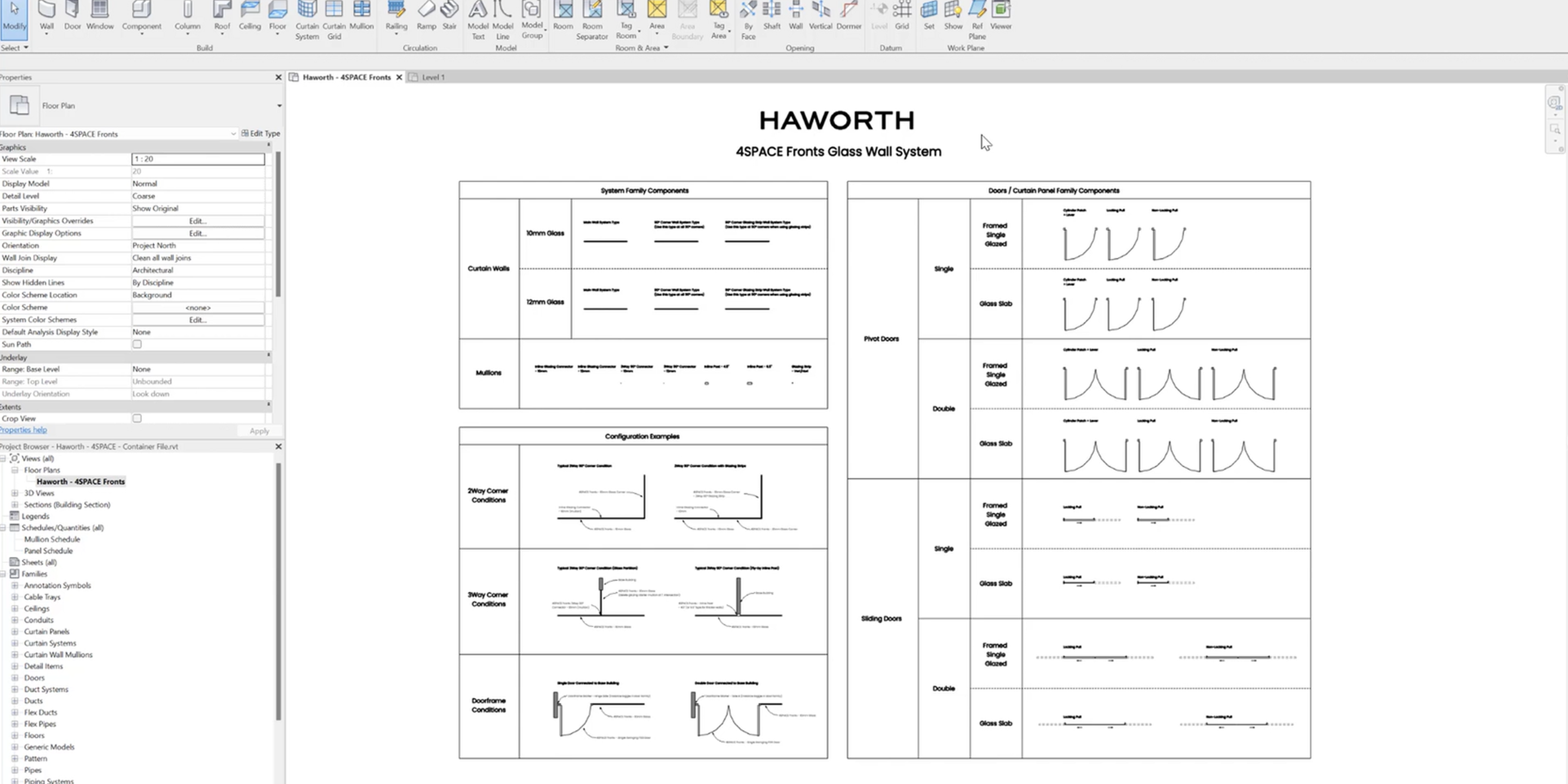The width and height of the screenshot is (1568, 784).
Task: Expand the Curtain Panels family node
Action: tap(15, 632)
